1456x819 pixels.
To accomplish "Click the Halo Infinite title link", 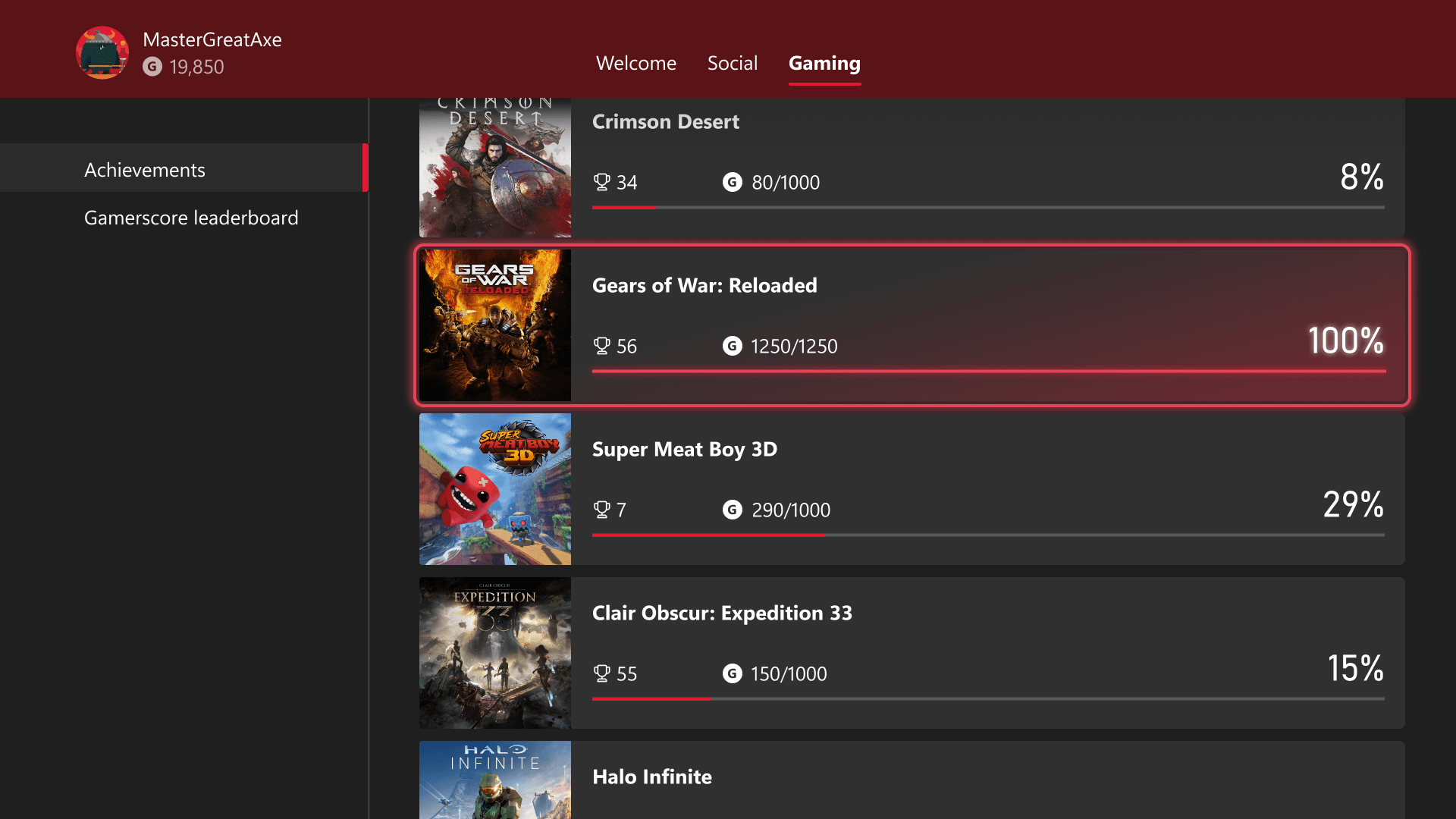I will coord(651,777).
